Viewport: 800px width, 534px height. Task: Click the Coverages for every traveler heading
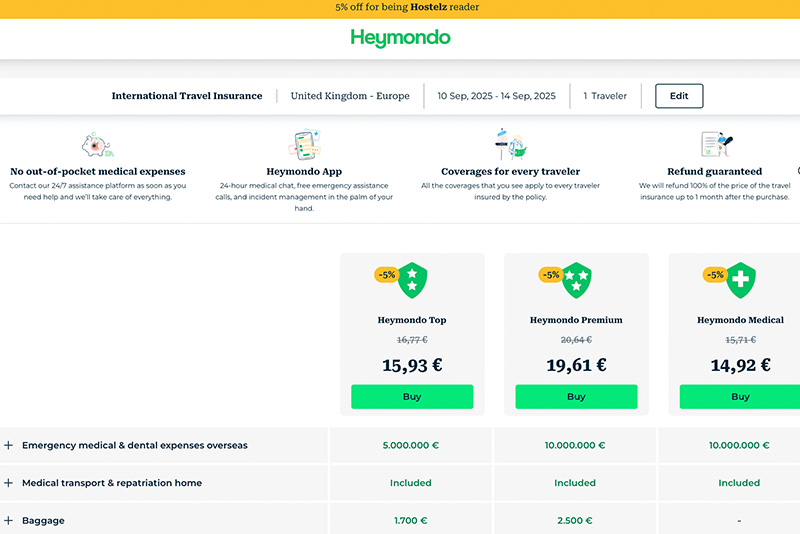(511, 171)
